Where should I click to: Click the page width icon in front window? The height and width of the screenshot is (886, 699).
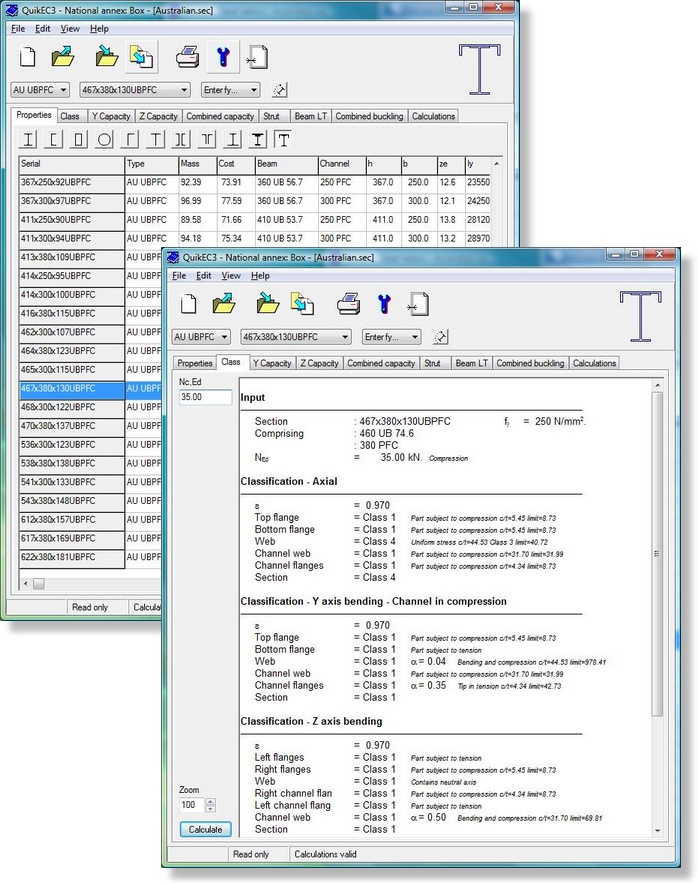click(418, 304)
